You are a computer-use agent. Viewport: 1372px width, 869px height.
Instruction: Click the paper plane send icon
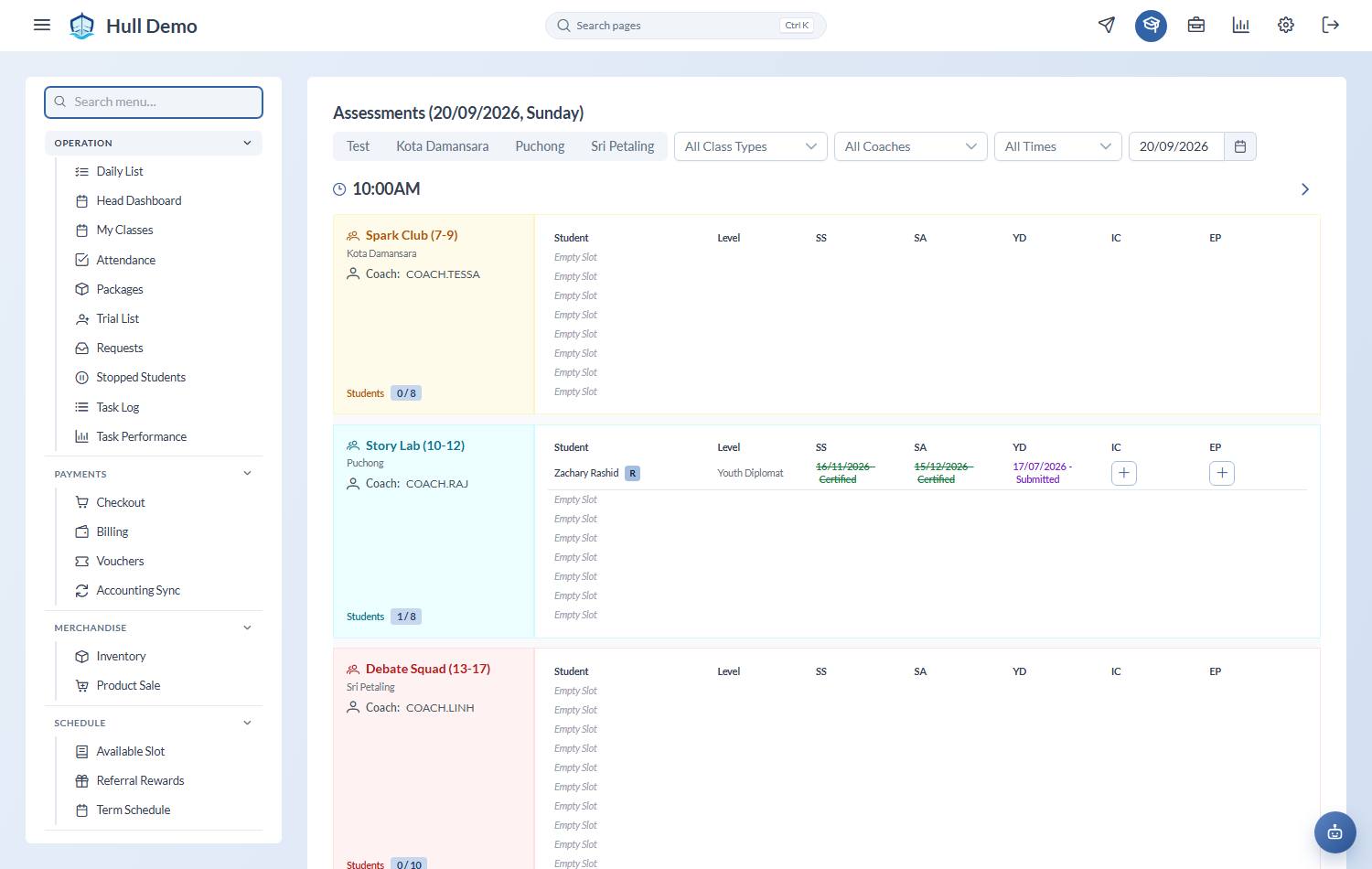[1107, 25]
